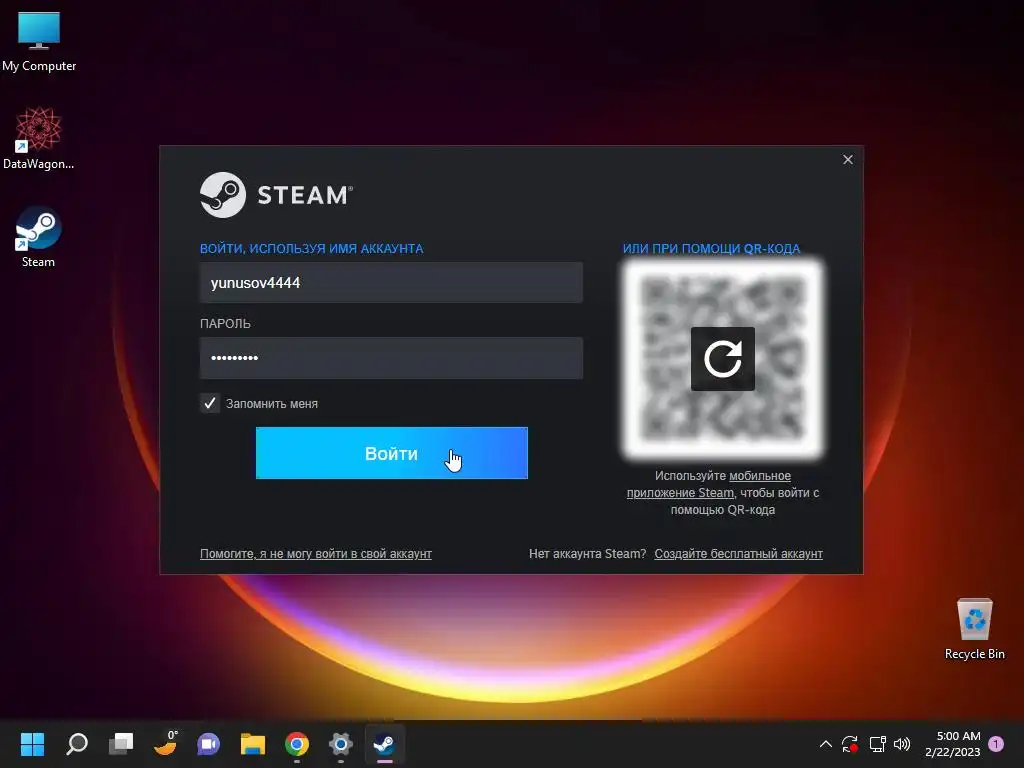Expand hidden system tray icons chevron
Viewport: 1024px width, 768px height.
[825, 744]
